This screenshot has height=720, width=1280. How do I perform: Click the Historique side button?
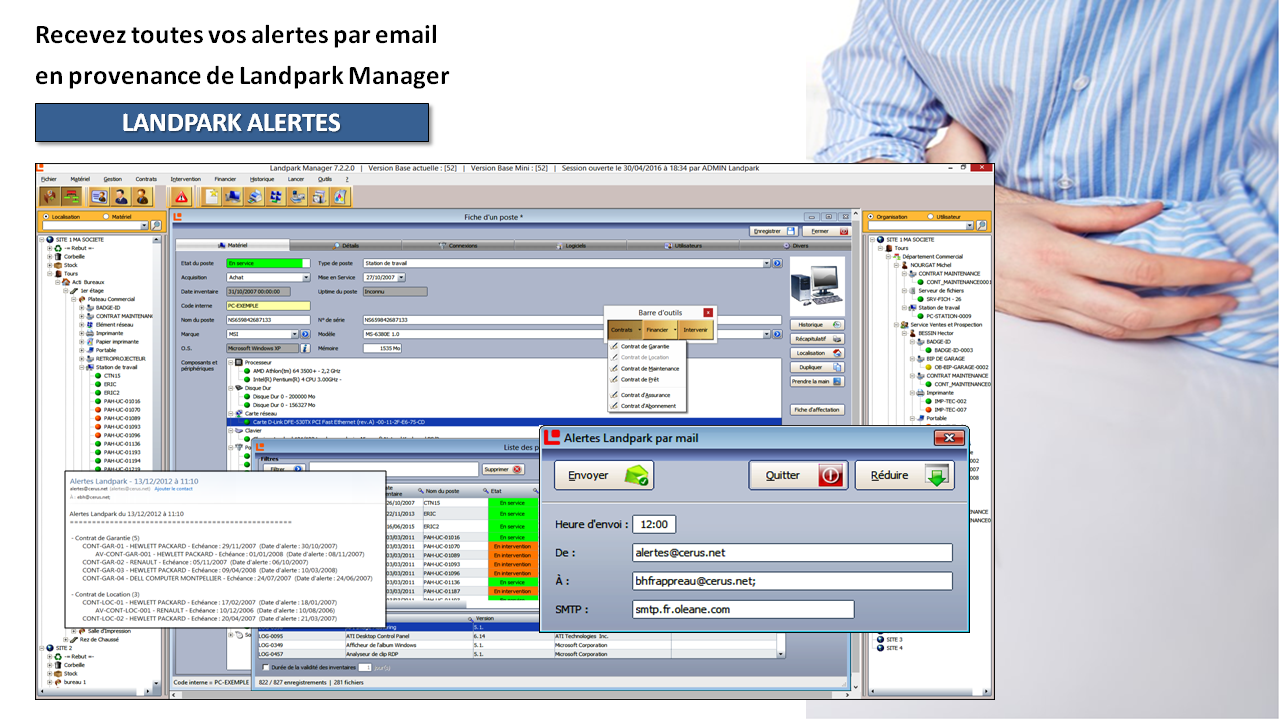tap(817, 325)
